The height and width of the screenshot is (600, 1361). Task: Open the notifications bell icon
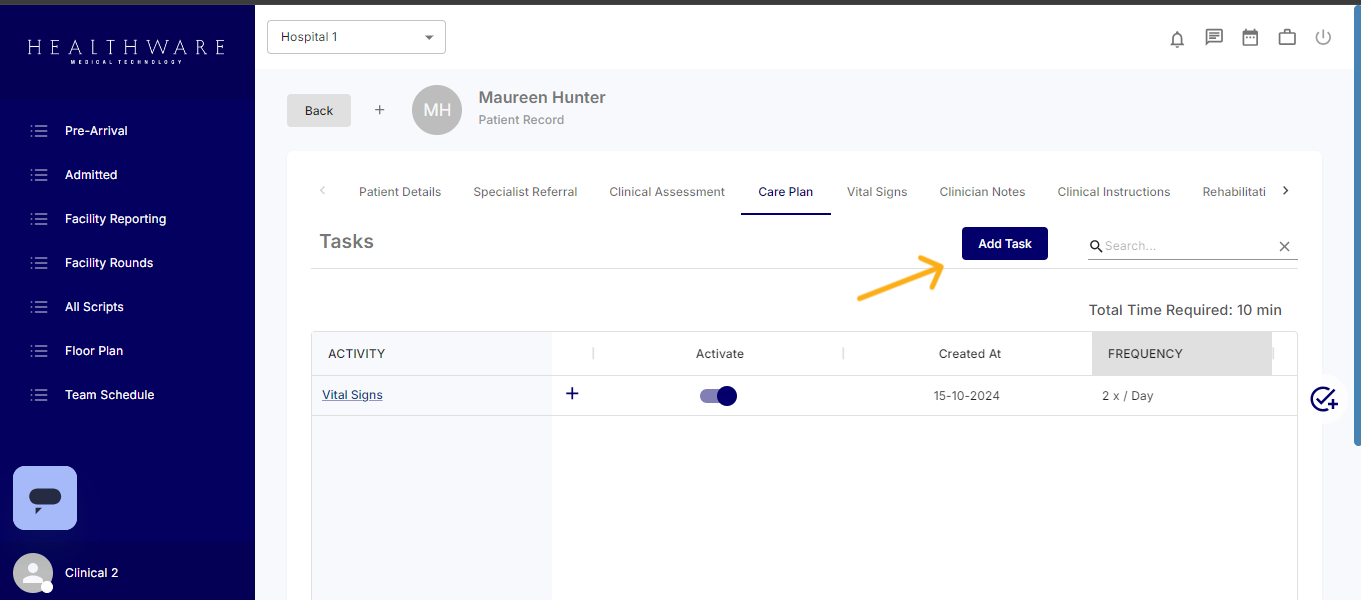pos(1177,39)
